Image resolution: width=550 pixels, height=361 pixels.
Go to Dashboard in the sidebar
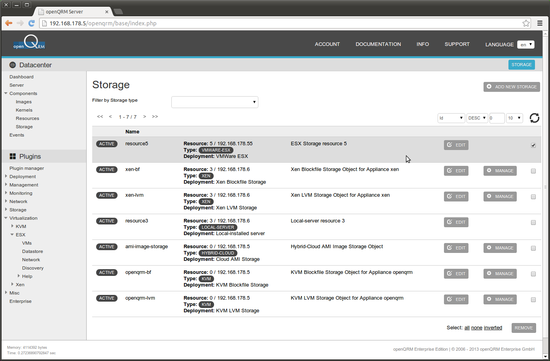coord(21,77)
